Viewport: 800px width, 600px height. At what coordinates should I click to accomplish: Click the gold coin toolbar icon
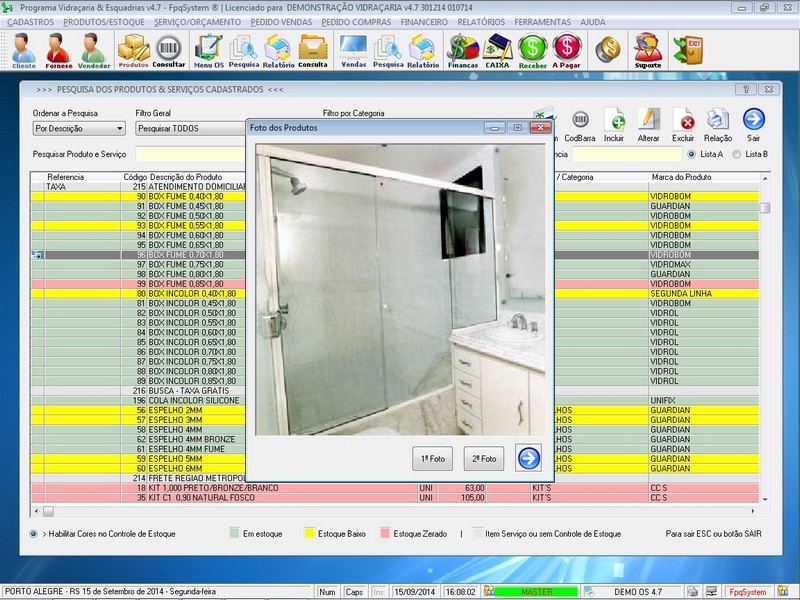tap(608, 49)
